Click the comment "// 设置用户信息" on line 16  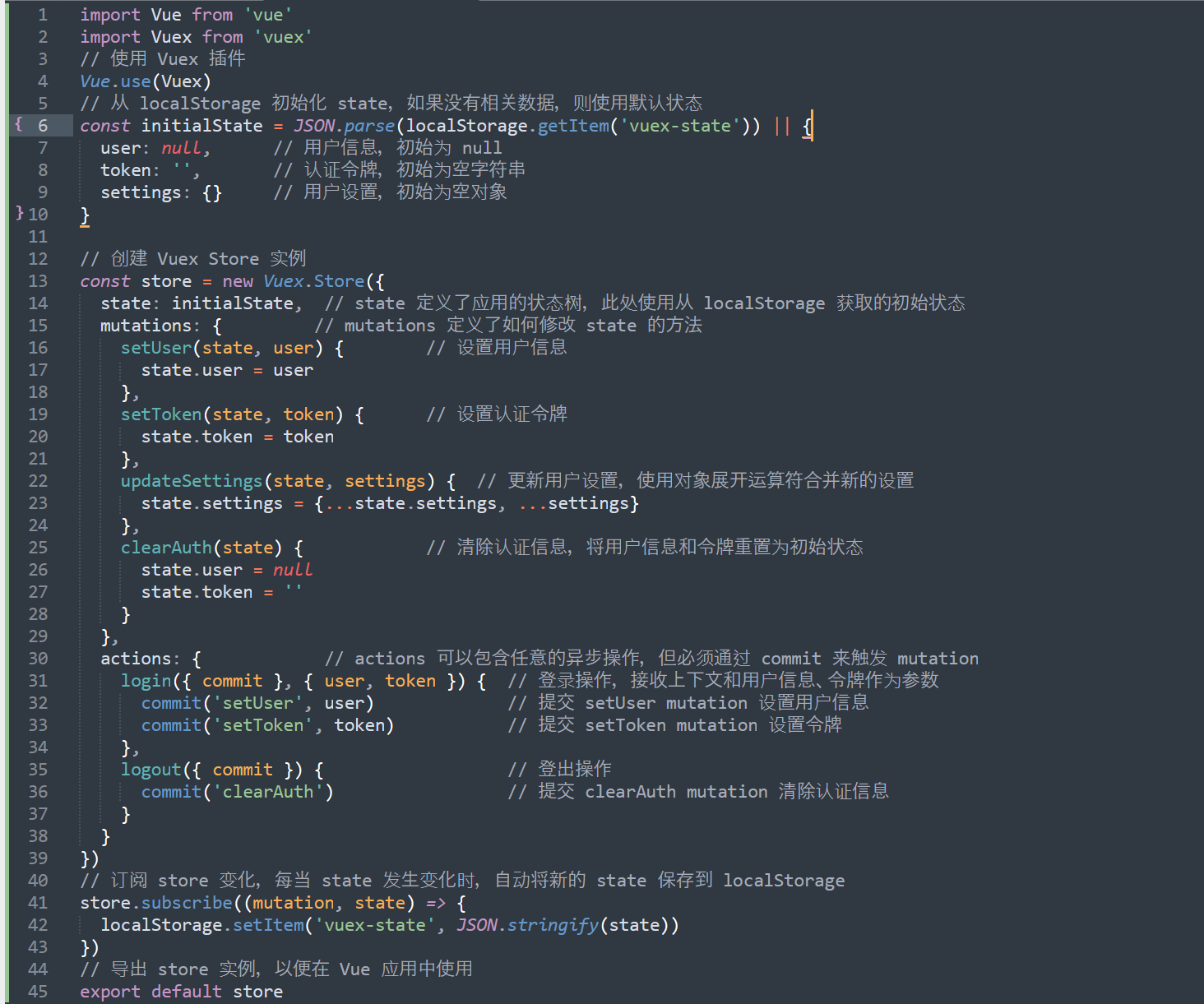pyautogui.click(x=497, y=348)
